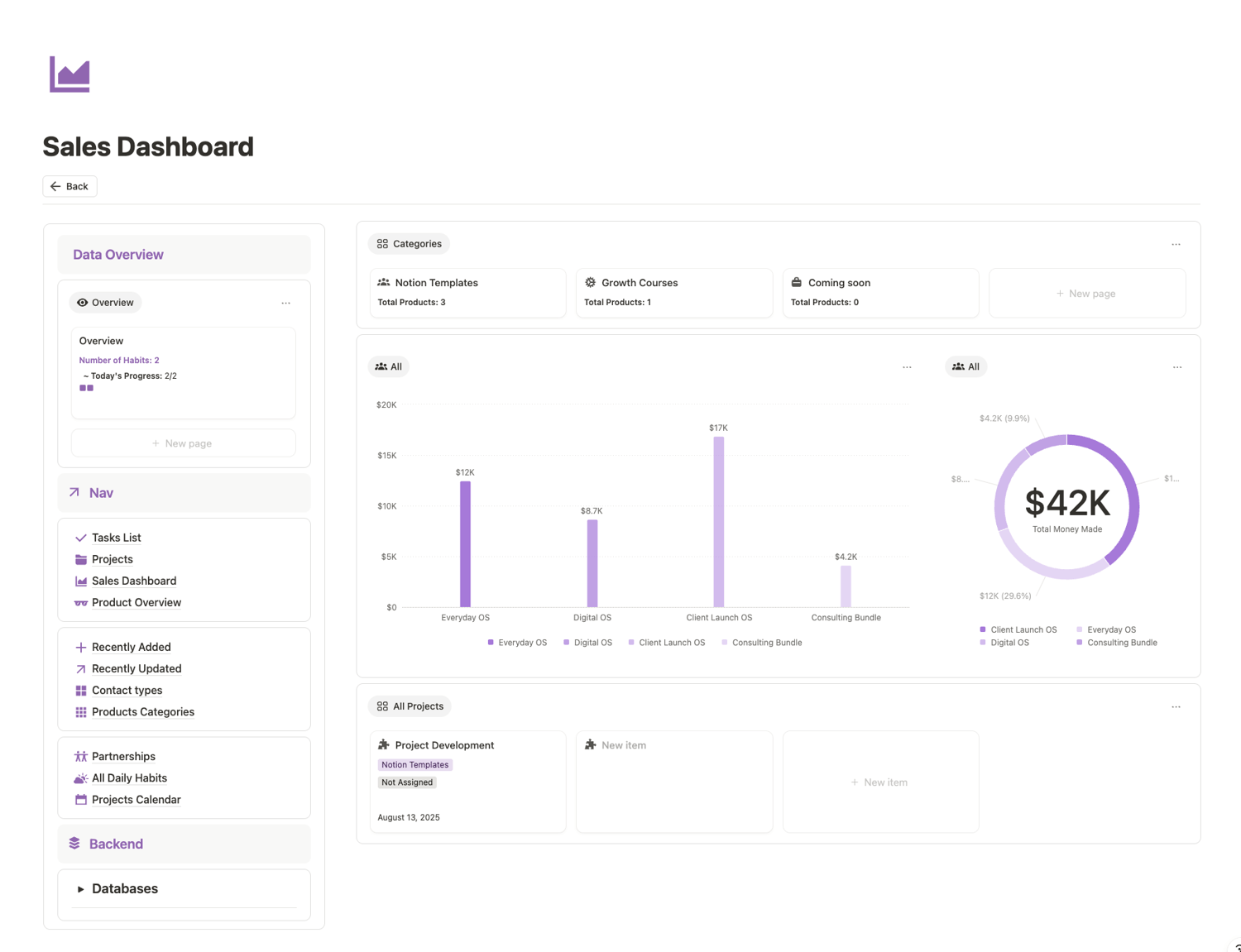Open the All Projects options menu
The image size is (1241, 952).
(x=1176, y=706)
